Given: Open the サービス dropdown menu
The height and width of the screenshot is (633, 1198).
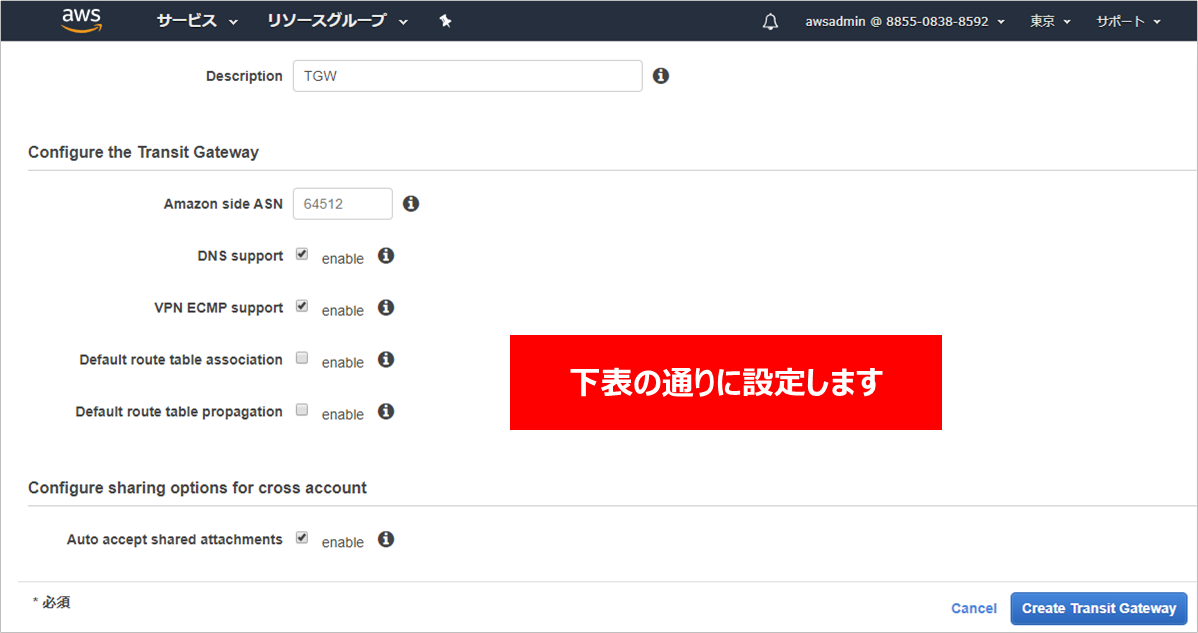Looking at the screenshot, I should click(x=197, y=21).
